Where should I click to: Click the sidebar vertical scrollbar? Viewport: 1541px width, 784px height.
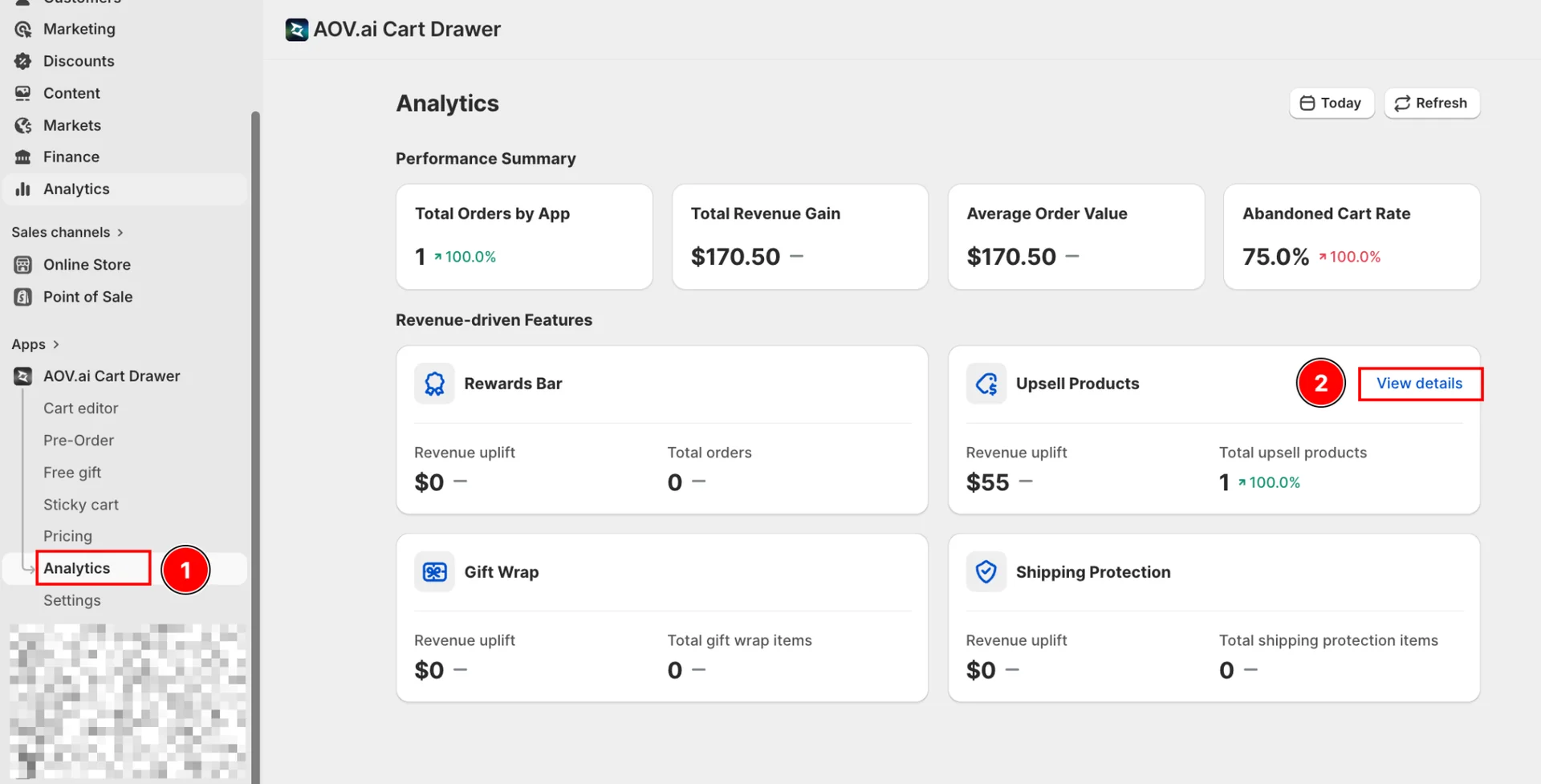tap(255, 446)
